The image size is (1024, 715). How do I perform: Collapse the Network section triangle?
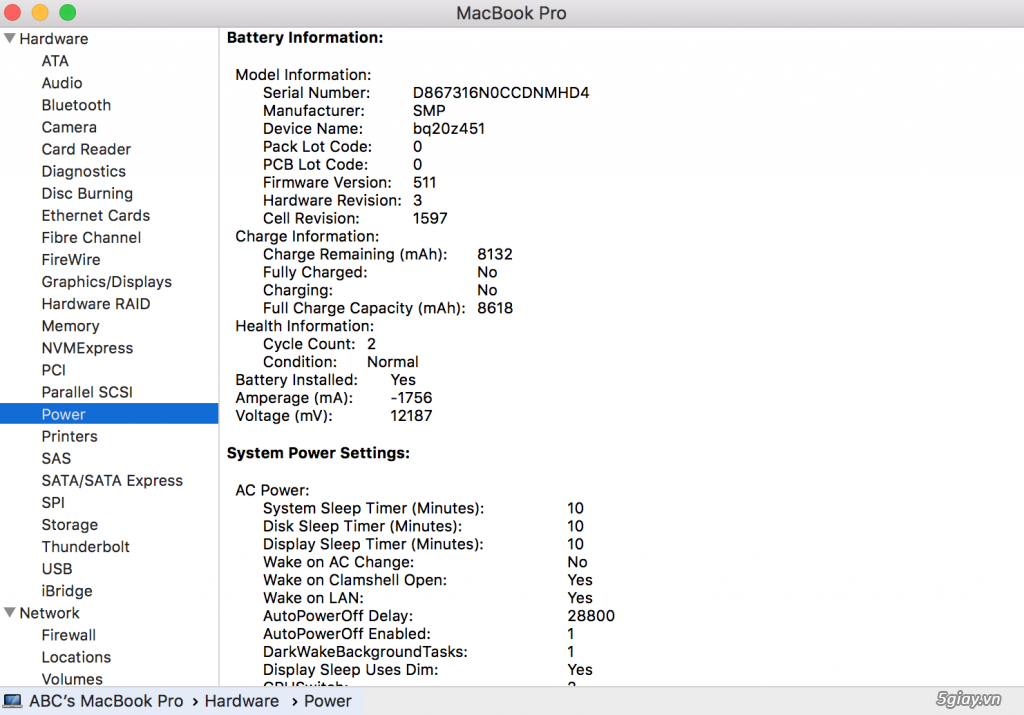click(9, 613)
